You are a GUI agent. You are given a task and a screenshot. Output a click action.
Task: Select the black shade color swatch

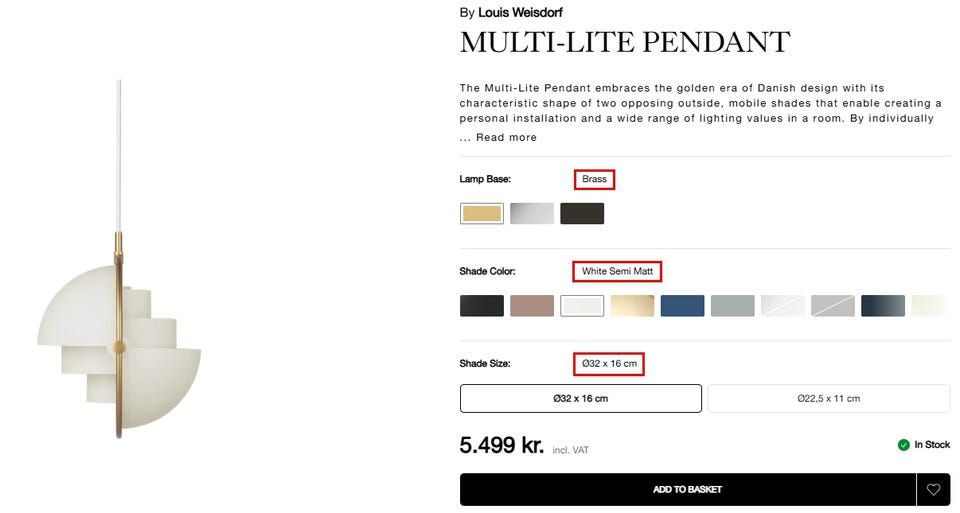[482, 306]
